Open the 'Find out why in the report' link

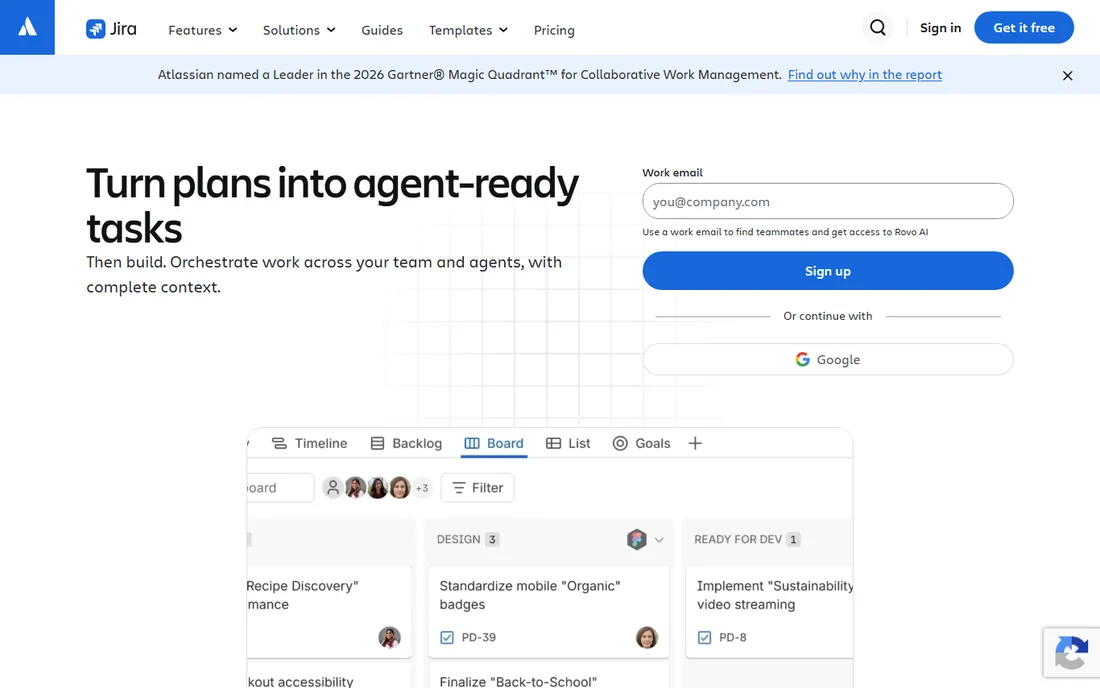point(864,74)
